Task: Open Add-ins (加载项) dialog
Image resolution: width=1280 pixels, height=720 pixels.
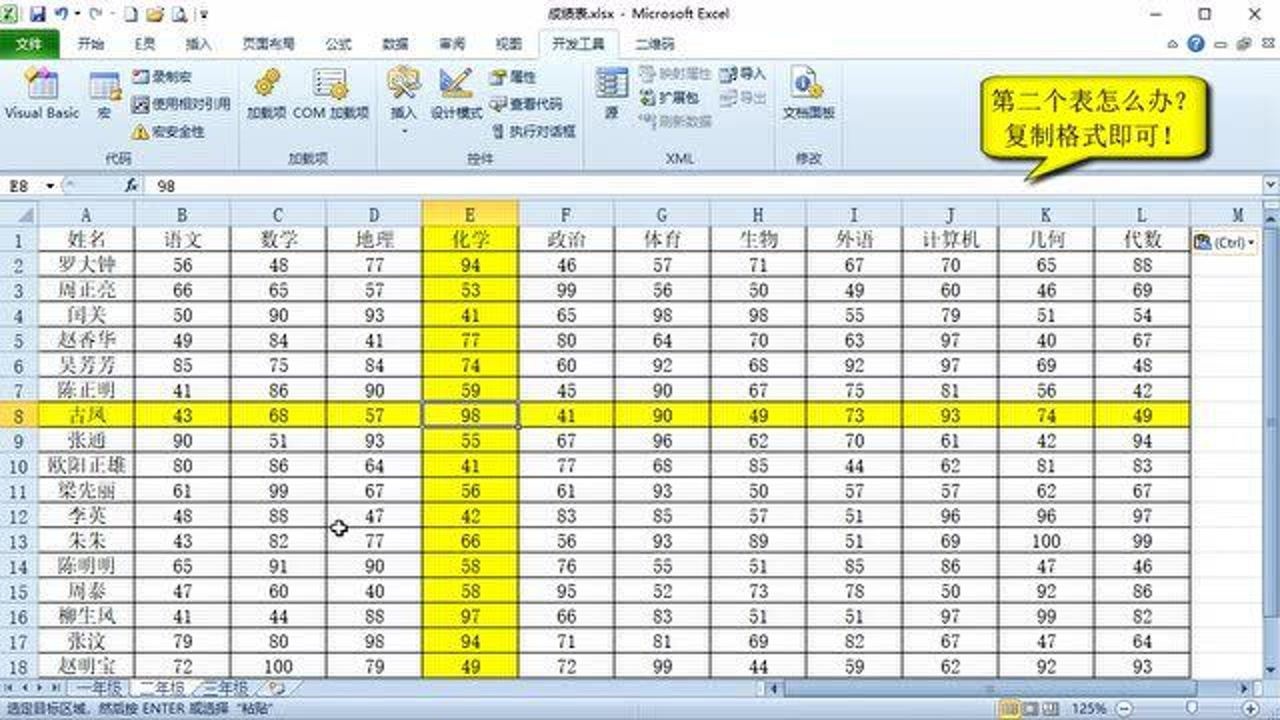Action: click(267, 95)
